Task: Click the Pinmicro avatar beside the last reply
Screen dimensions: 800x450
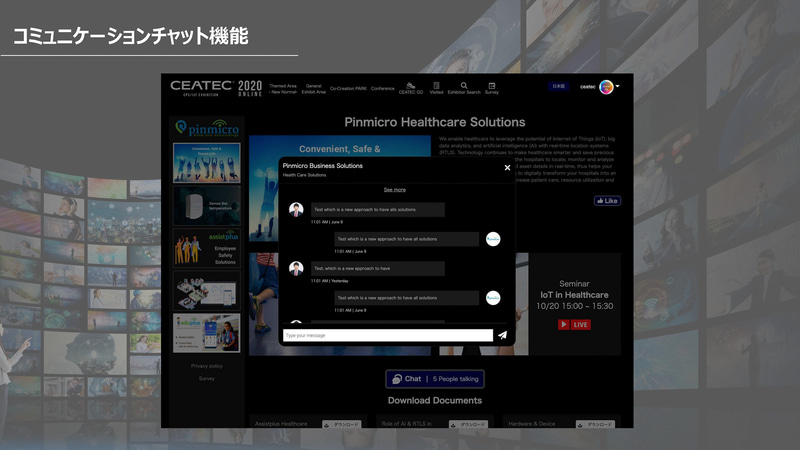Action: 493,297
